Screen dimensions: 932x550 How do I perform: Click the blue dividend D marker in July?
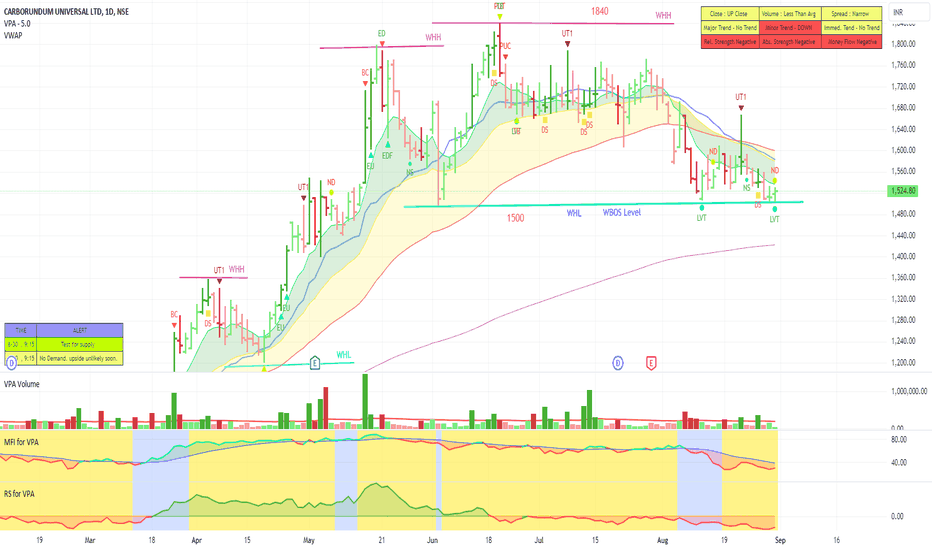(618, 363)
